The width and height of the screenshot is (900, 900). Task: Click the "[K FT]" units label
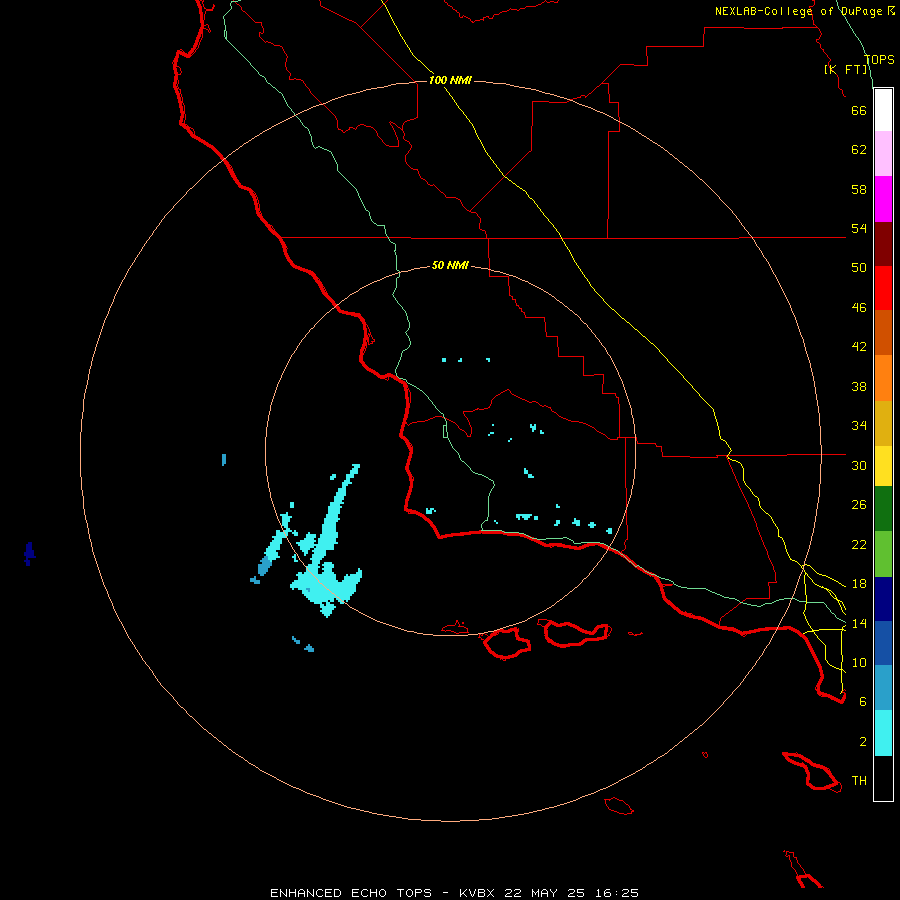846,69
